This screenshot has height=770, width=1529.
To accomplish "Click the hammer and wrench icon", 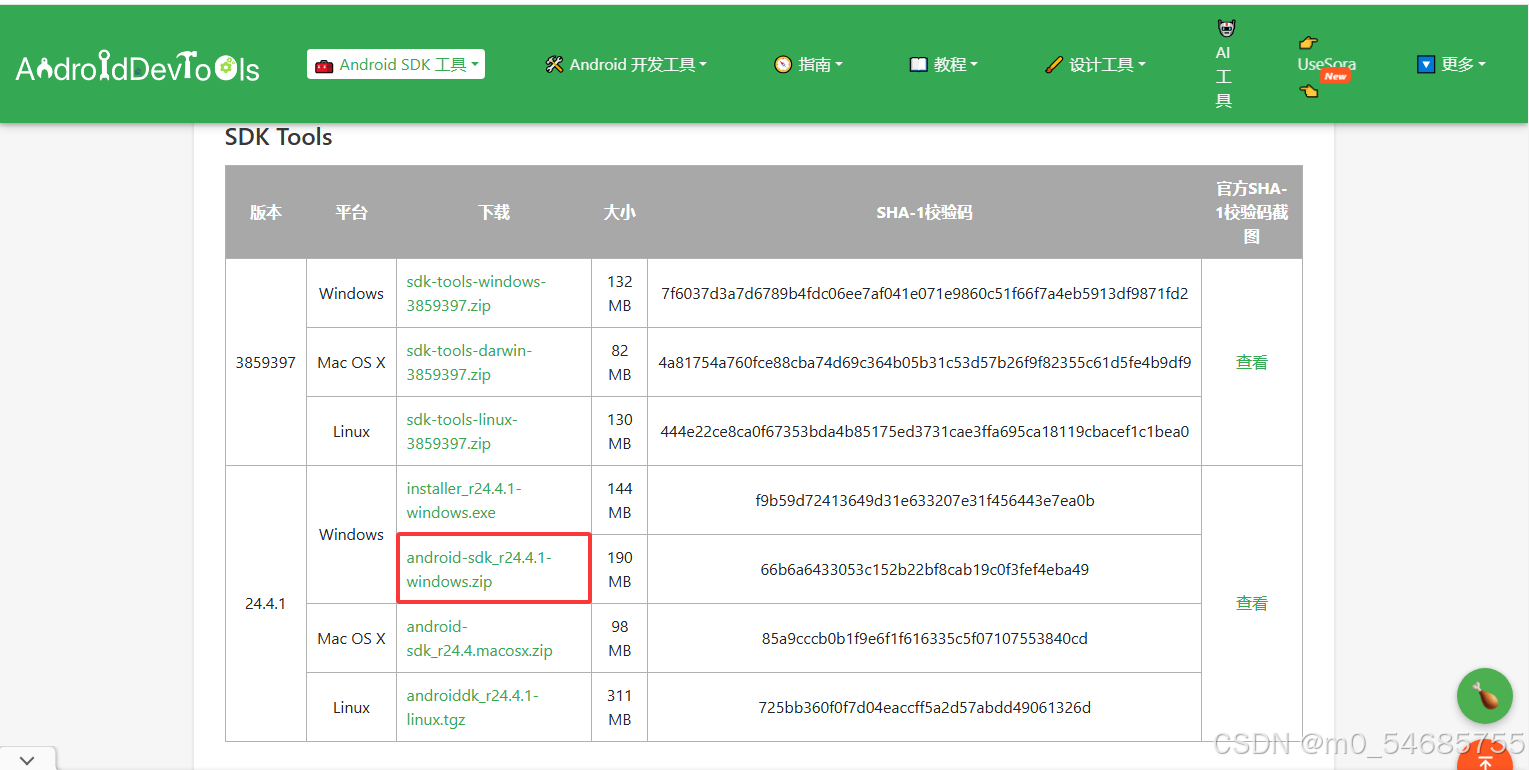I will click(x=554, y=64).
